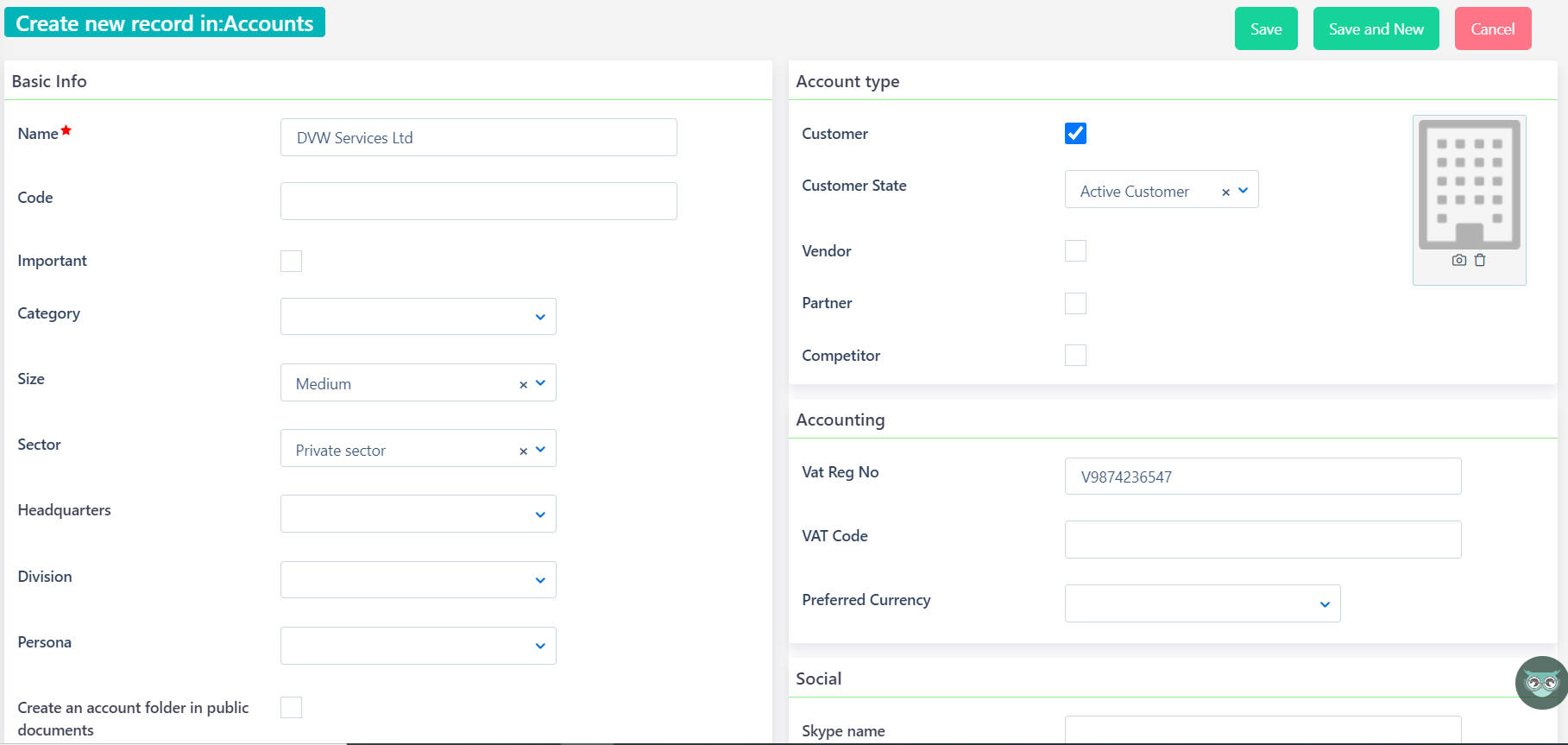Enable the Vendor checkbox
Viewport: 1568px width, 745px height.
coord(1075,250)
